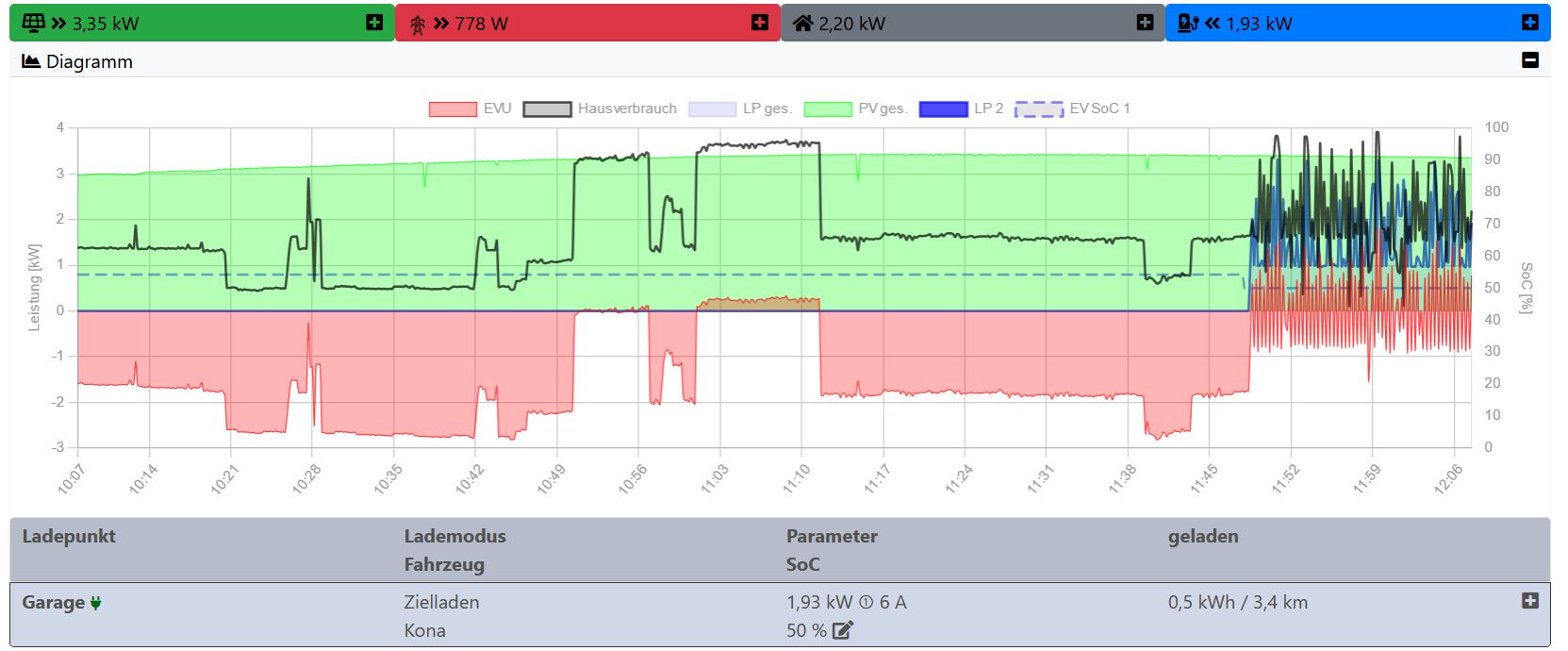Click the power pylon grid icon
Viewport: 1568px width, 651px height.
point(418,24)
